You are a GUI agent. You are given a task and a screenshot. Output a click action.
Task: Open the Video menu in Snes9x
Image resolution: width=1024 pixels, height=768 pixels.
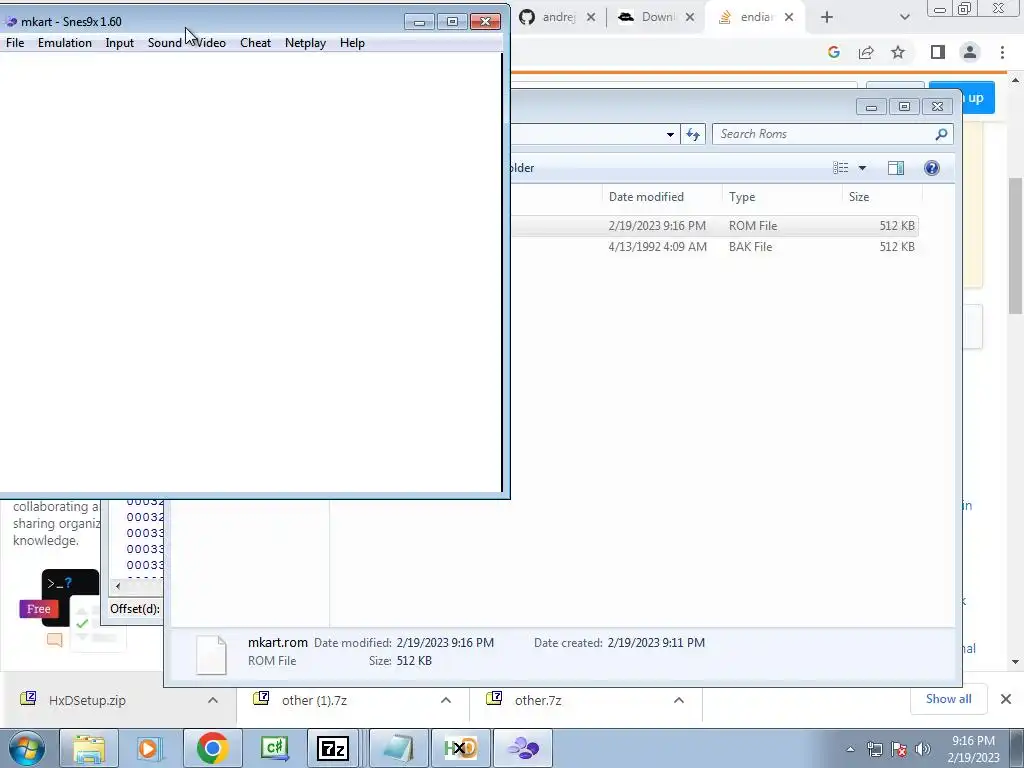[210, 43]
